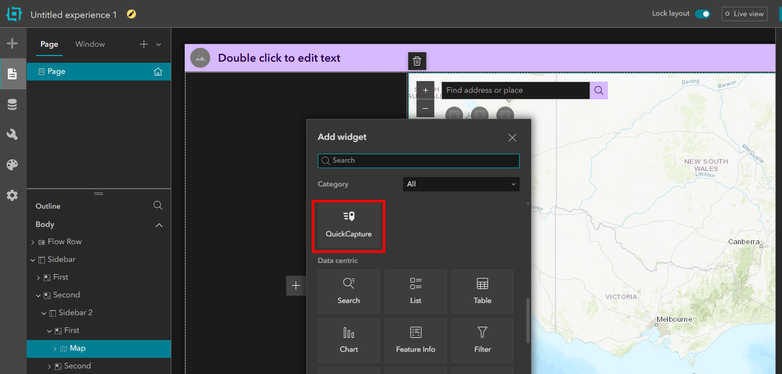
Task: Expand the Map tree node
Action: [x=55, y=349]
